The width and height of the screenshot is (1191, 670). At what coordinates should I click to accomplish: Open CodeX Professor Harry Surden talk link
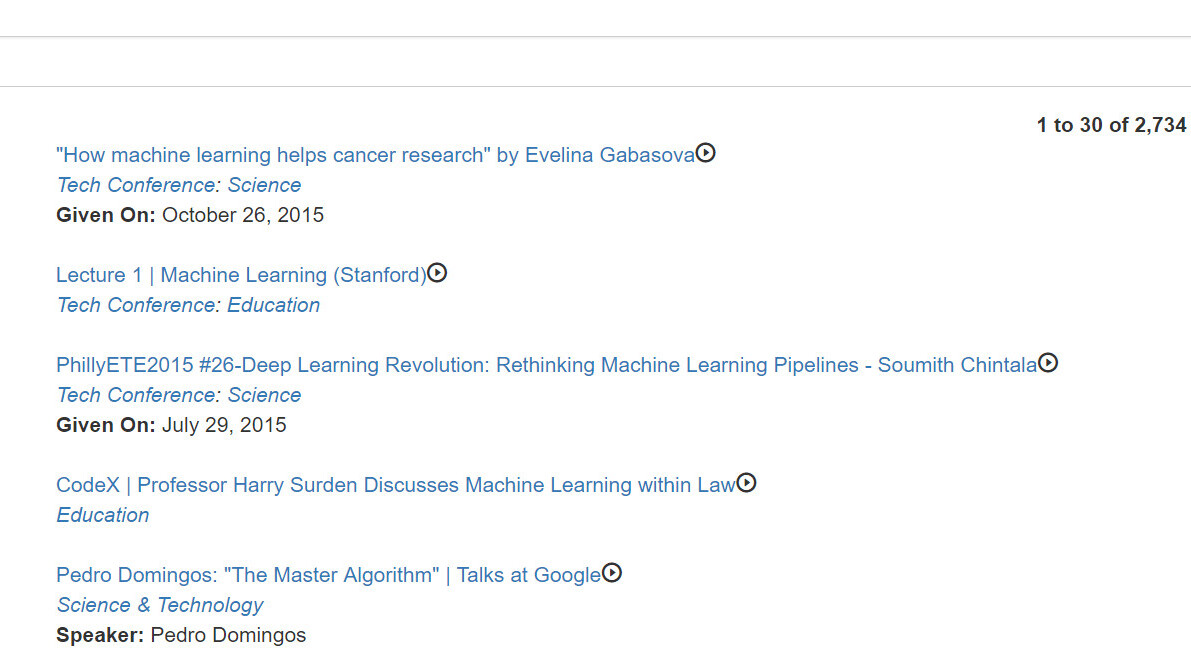[395, 485]
